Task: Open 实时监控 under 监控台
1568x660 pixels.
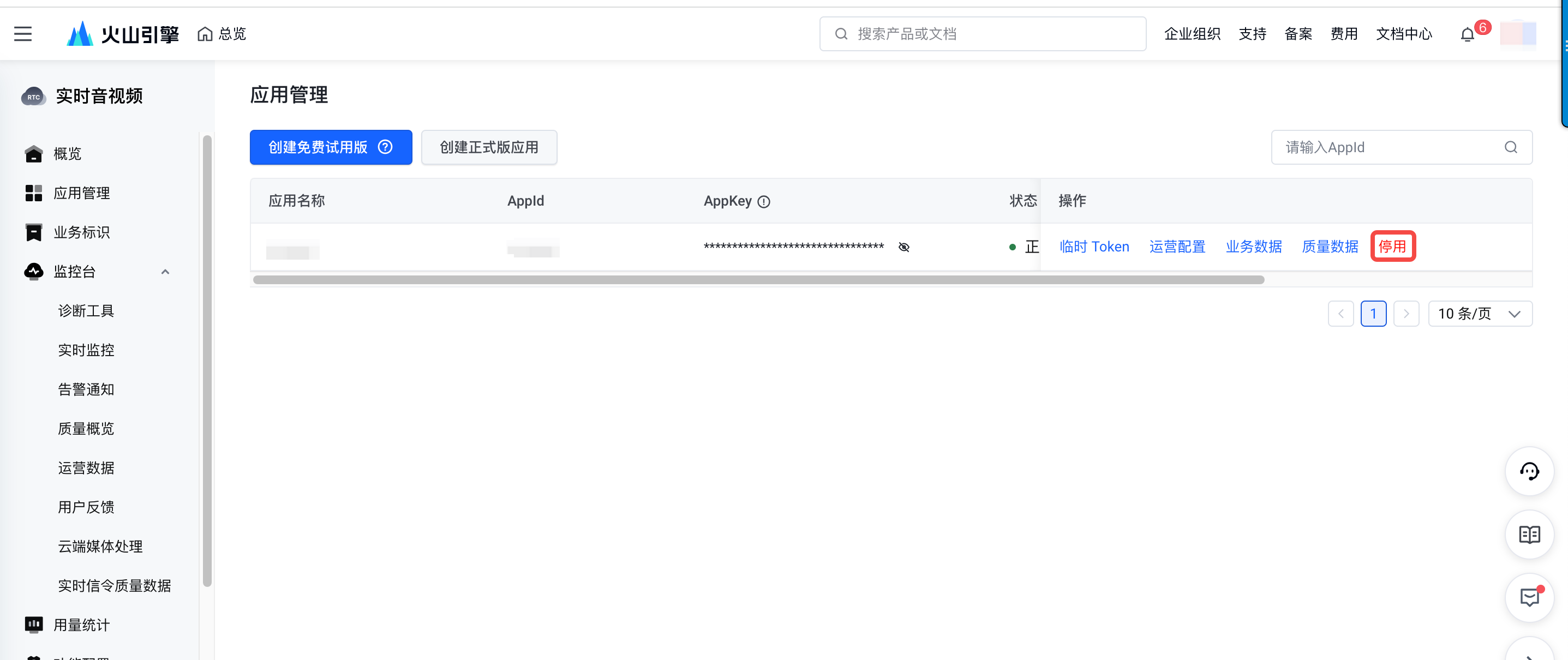Action: [86, 350]
